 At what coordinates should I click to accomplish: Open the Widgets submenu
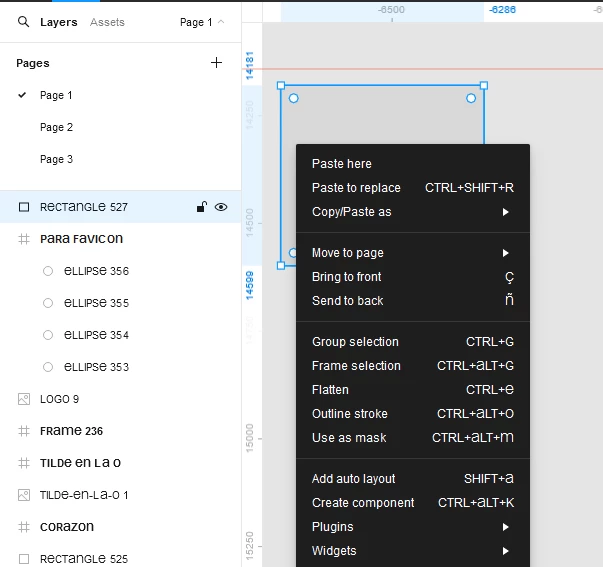(413, 550)
